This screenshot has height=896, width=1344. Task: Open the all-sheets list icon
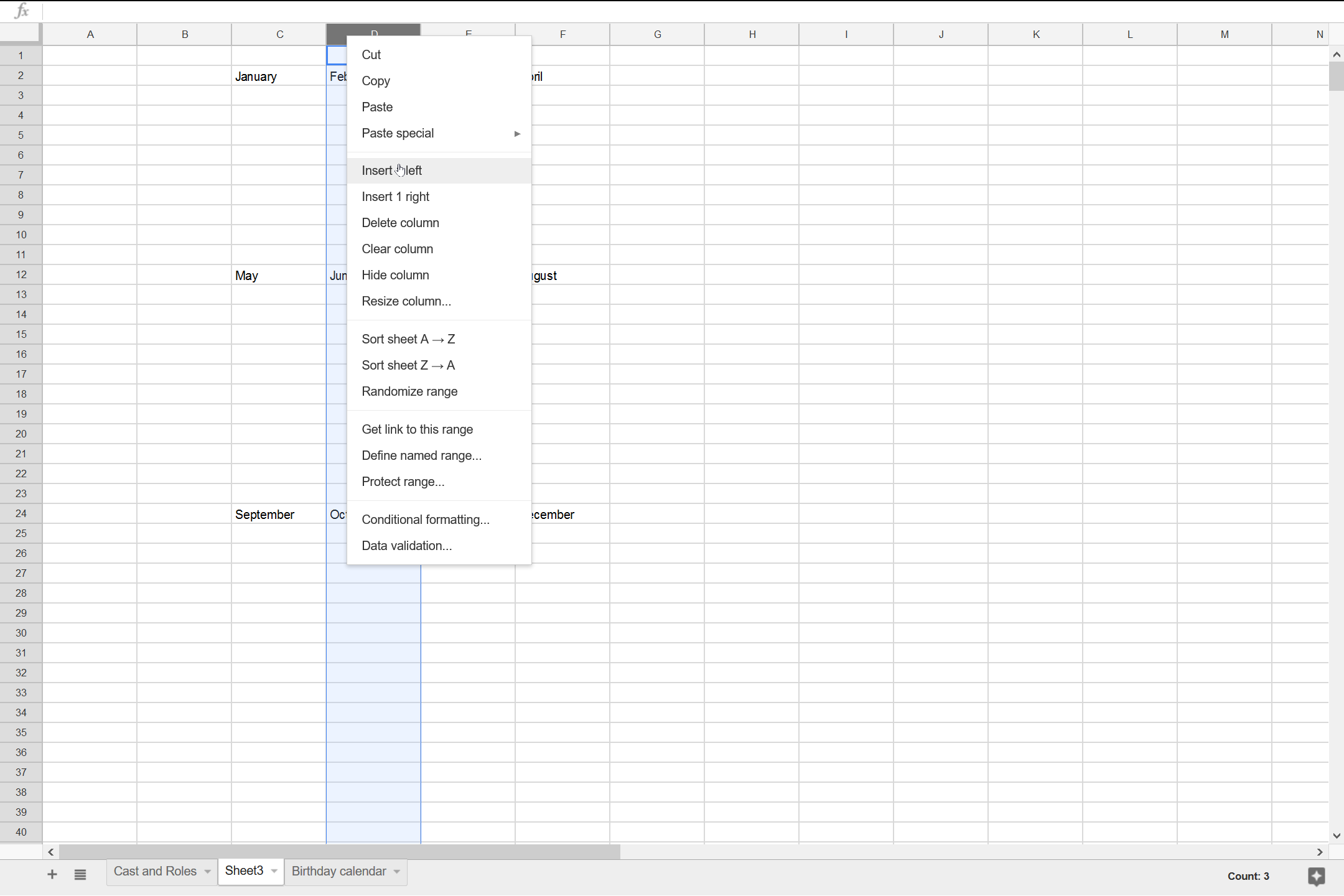tap(80, 874)
